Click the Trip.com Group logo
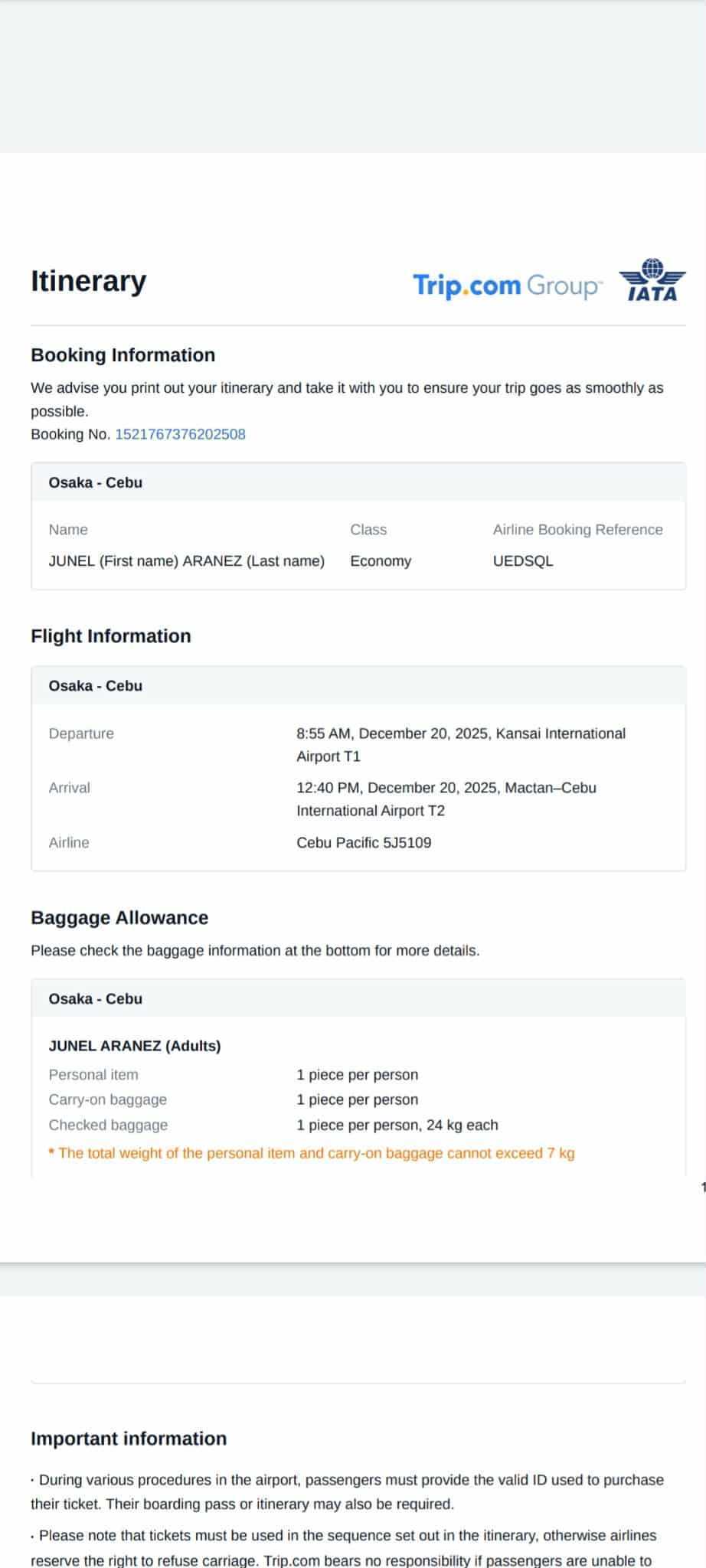Viewport: 706px width, 1568px height. pos(507,286)
